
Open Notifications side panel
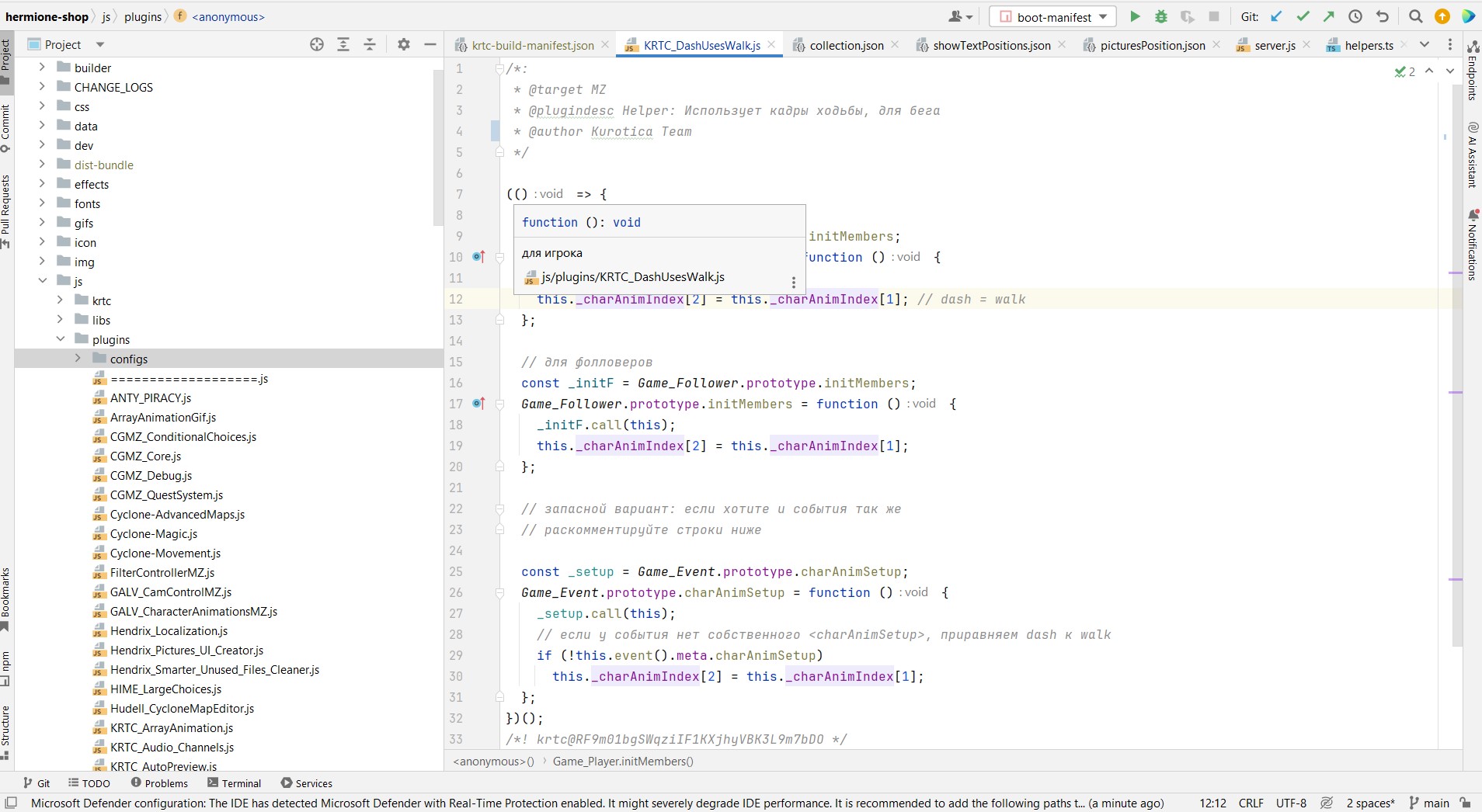point(1472,245)
